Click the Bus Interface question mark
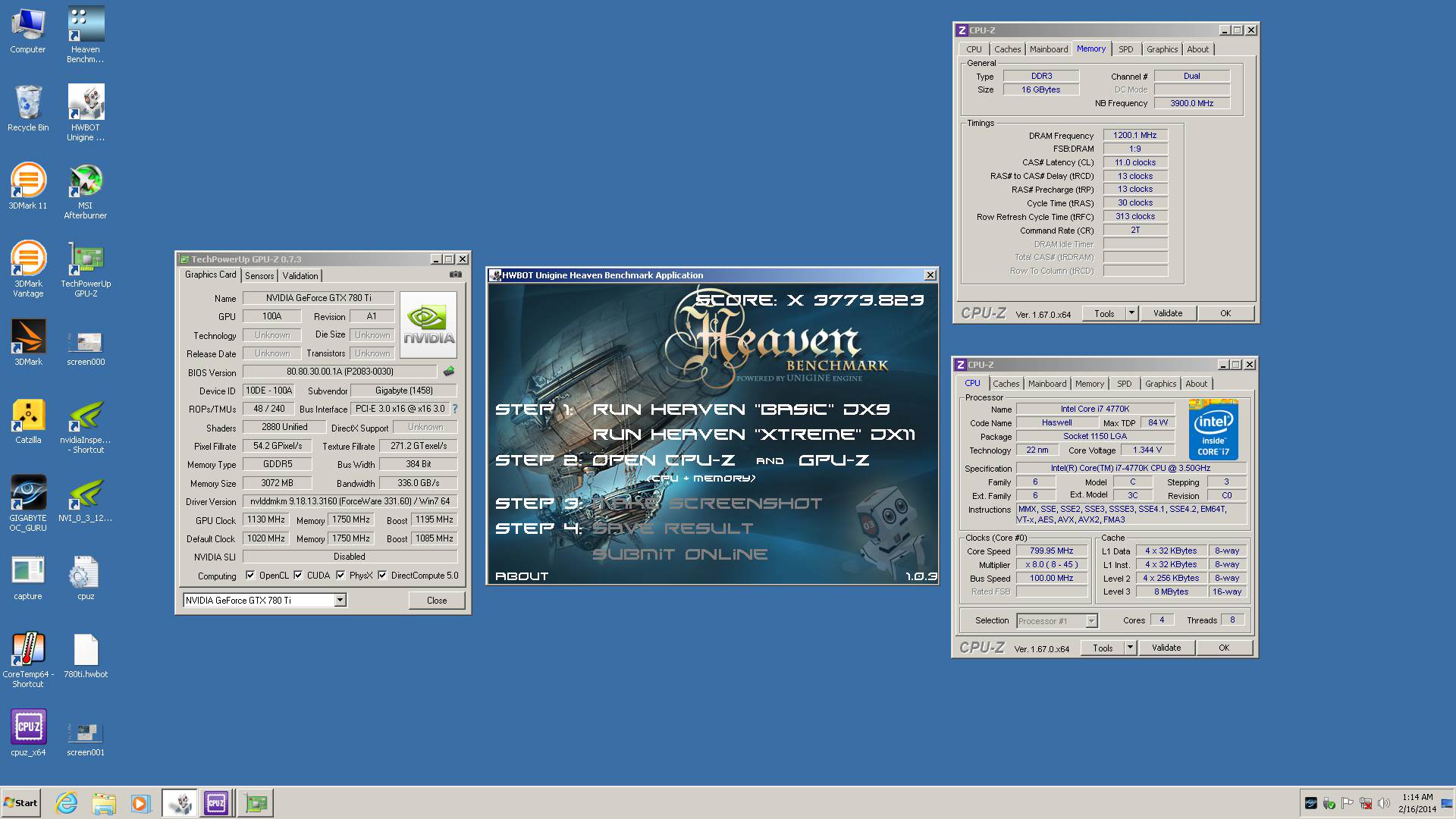This screenshot has height=819, width=1456. (455, 409)
